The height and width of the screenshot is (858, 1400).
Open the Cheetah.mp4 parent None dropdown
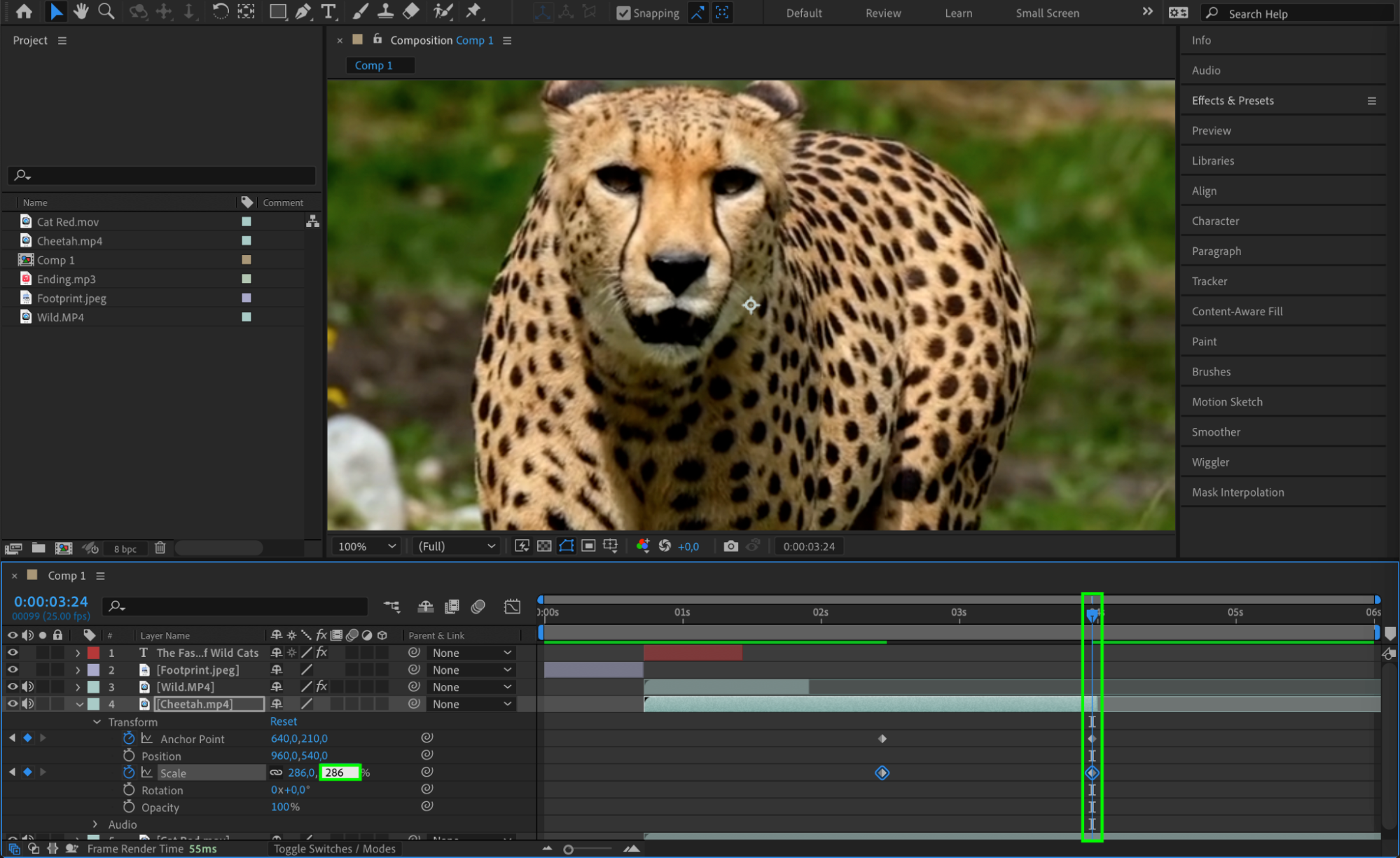pyautogui.click(x=471, y=704)
